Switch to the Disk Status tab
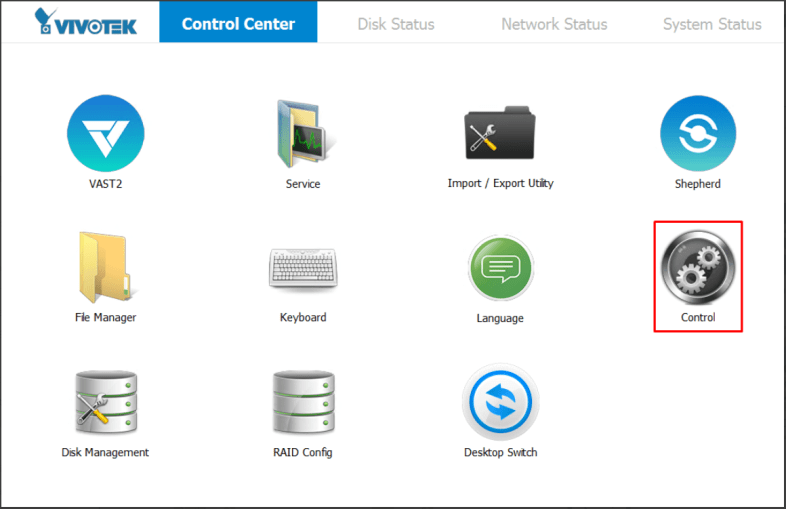Viewport: 786px width, 509px height. coord(396,24)
